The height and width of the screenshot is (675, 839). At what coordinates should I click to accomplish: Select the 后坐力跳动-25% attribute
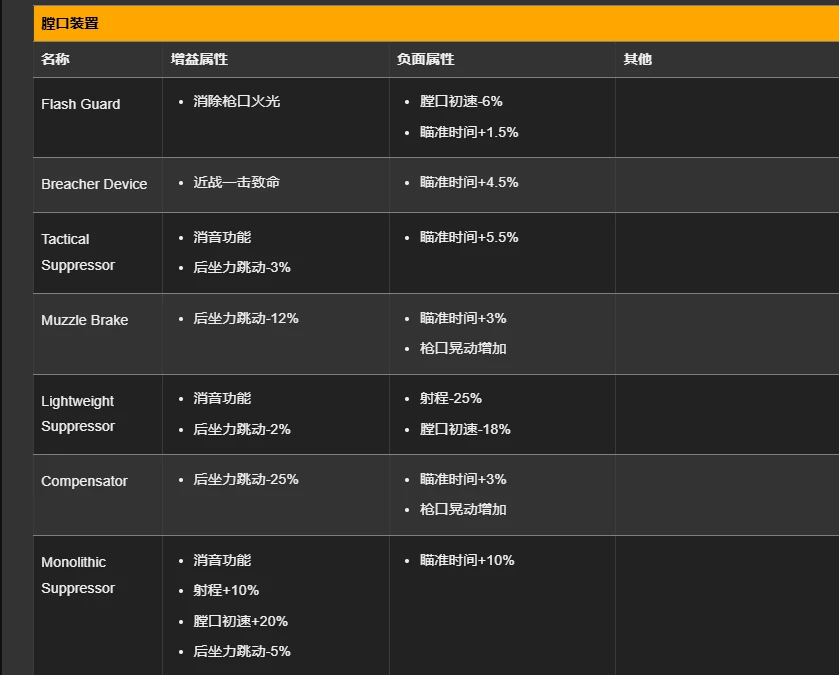[246, 479]
